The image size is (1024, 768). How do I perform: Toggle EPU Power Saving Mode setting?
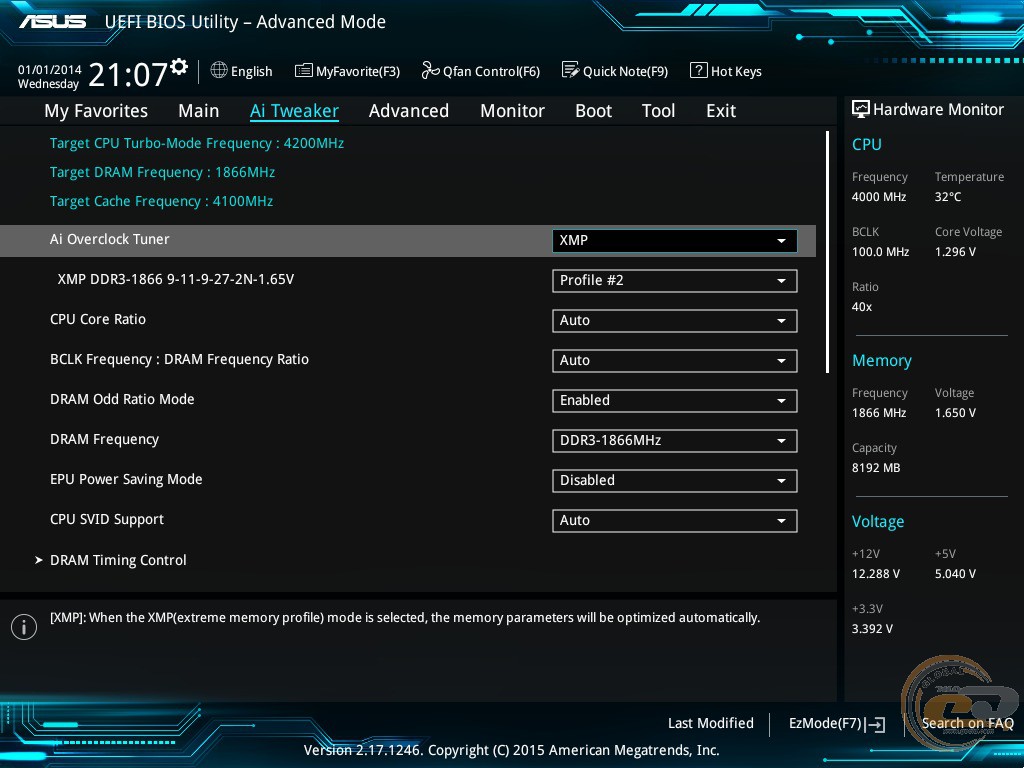click(x=674, y=481)
